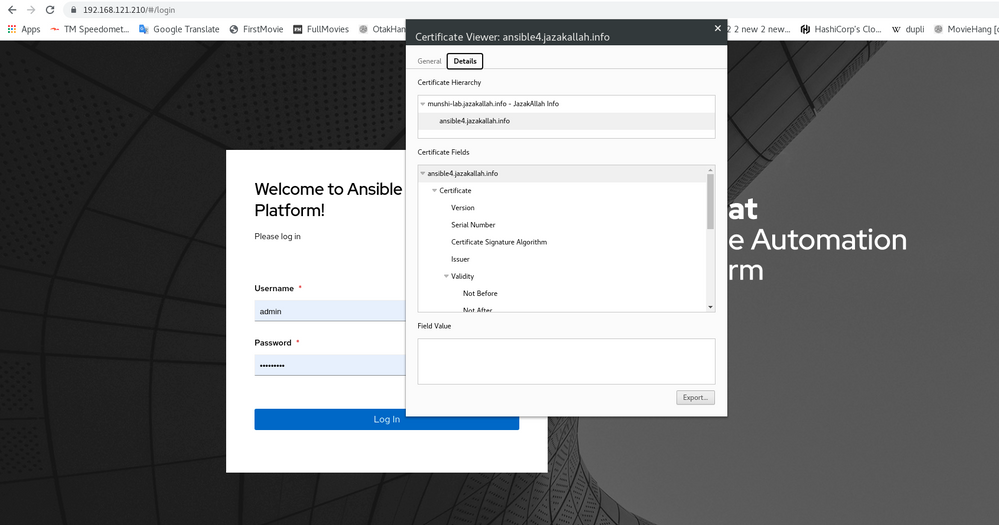999x525 pixels.
Task: Click the lock icon in address bar
Action: [73, 10]
